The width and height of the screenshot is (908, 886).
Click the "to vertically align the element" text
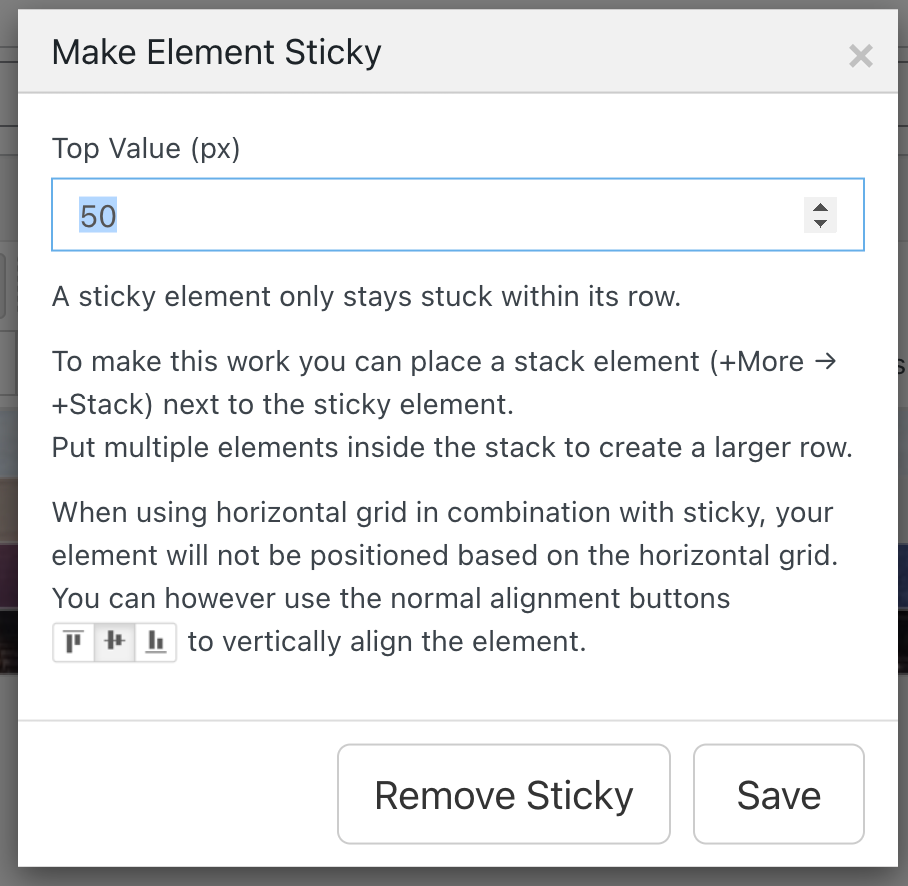tap(386, 641)
